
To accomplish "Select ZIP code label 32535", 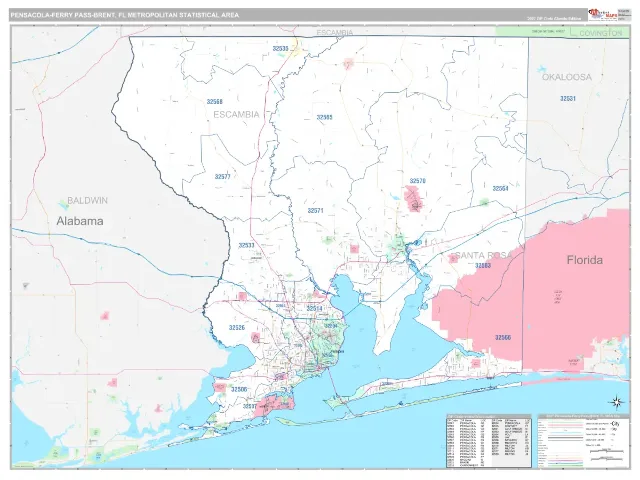I will tap(280, 49).
